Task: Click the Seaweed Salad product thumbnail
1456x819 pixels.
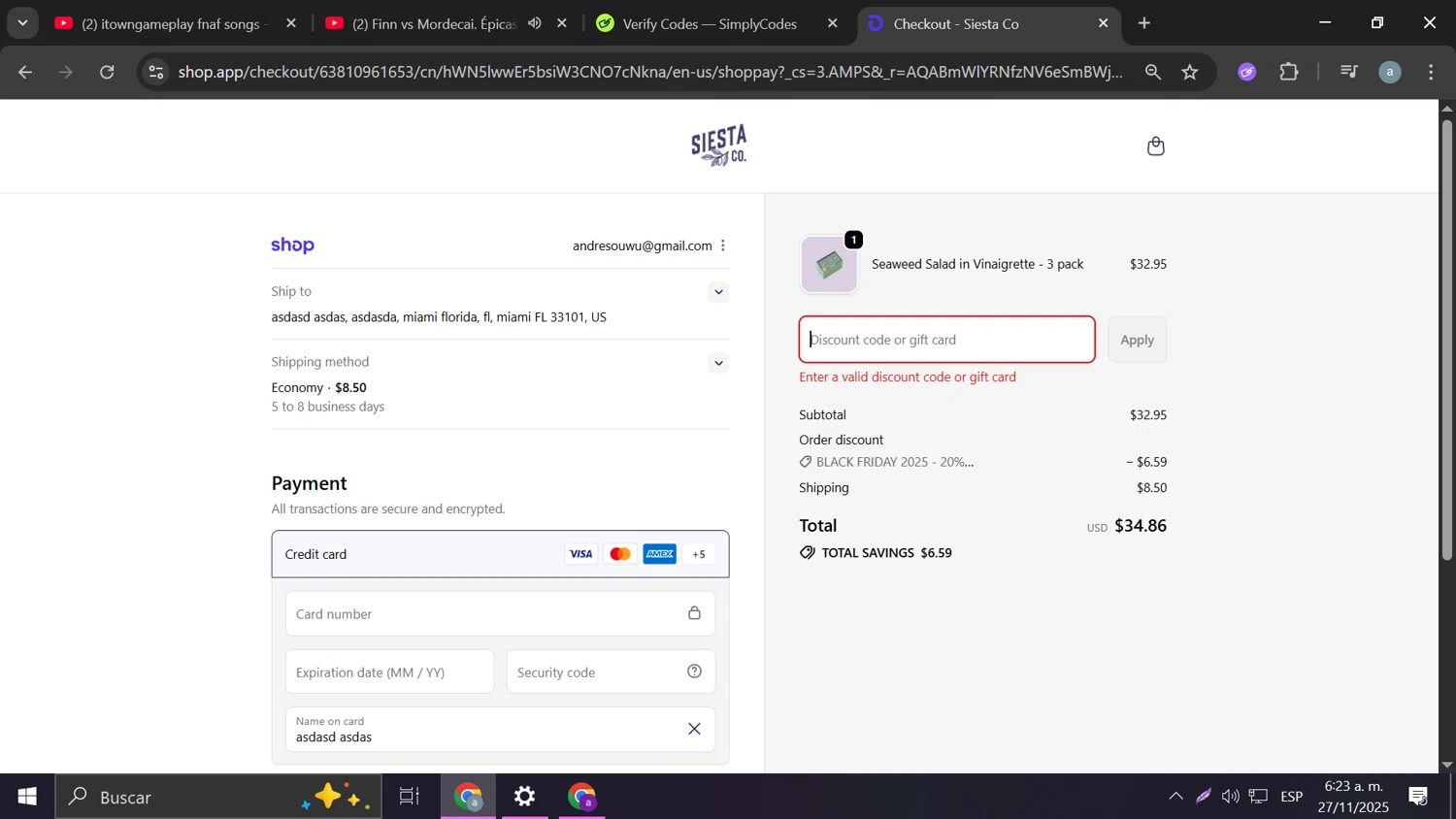Action: 829,264
